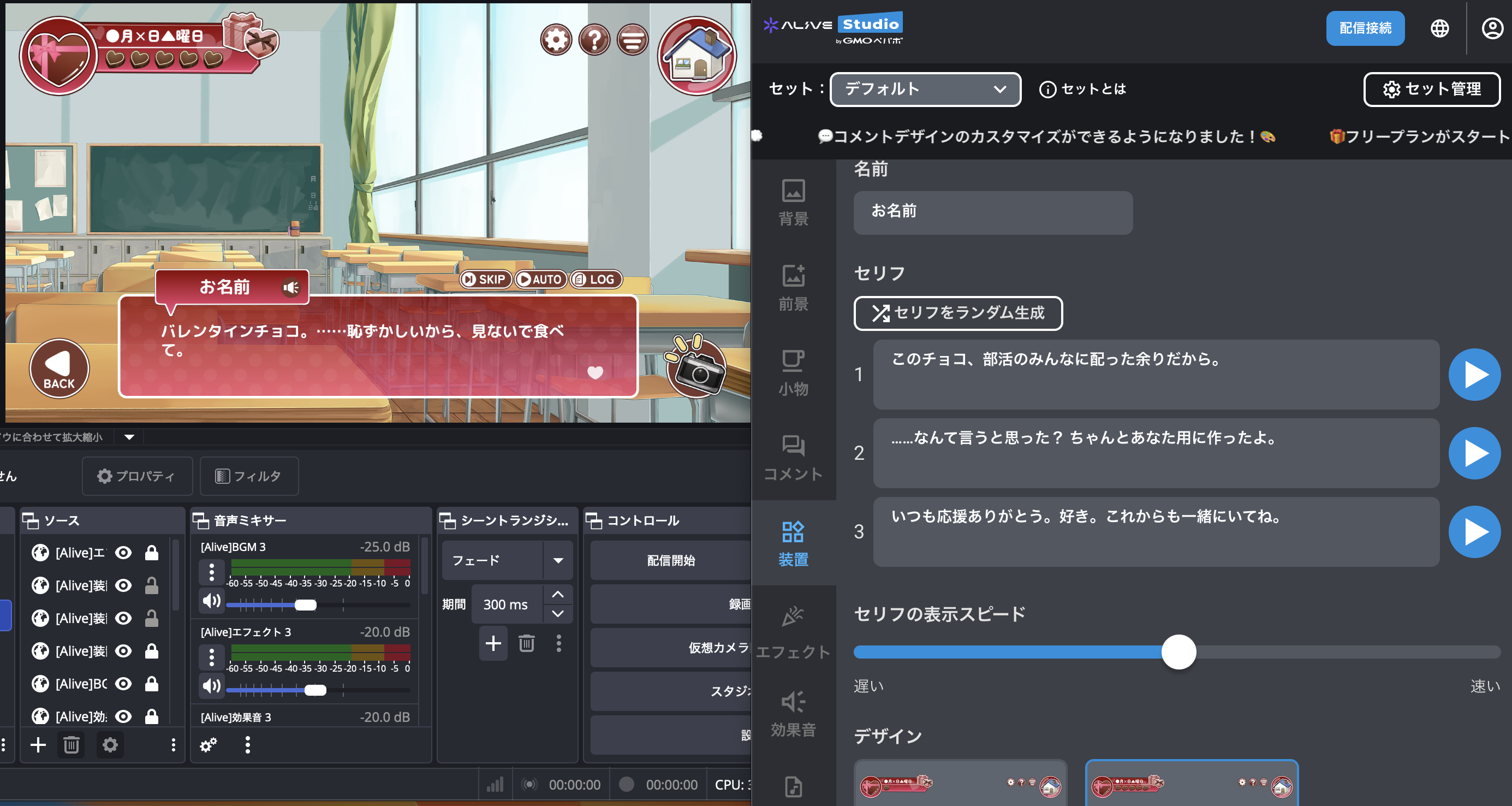Screen dimensions: 1512x806
Task: Toggle visibility of [Alive]BG source
Action: coord(123,684)
